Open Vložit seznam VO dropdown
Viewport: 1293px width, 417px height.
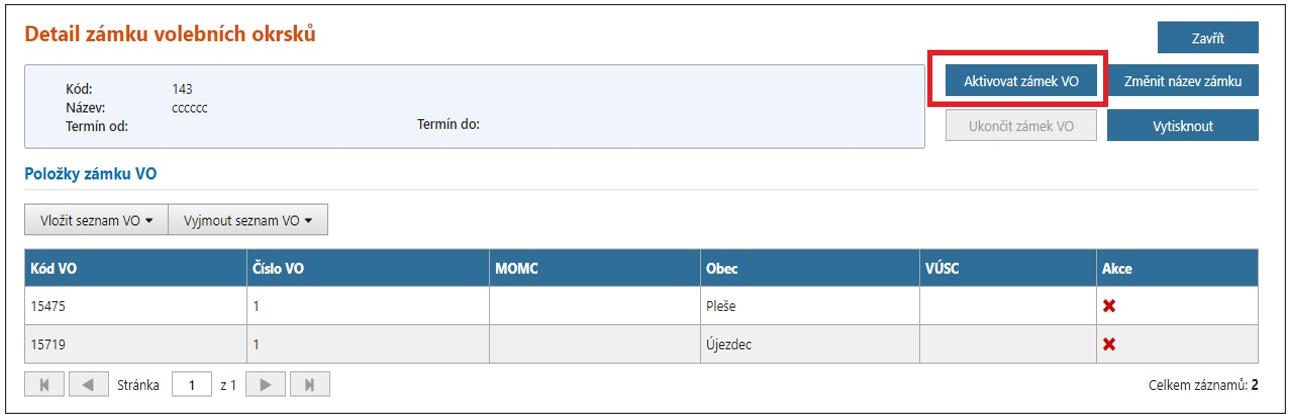click(96, 221)
